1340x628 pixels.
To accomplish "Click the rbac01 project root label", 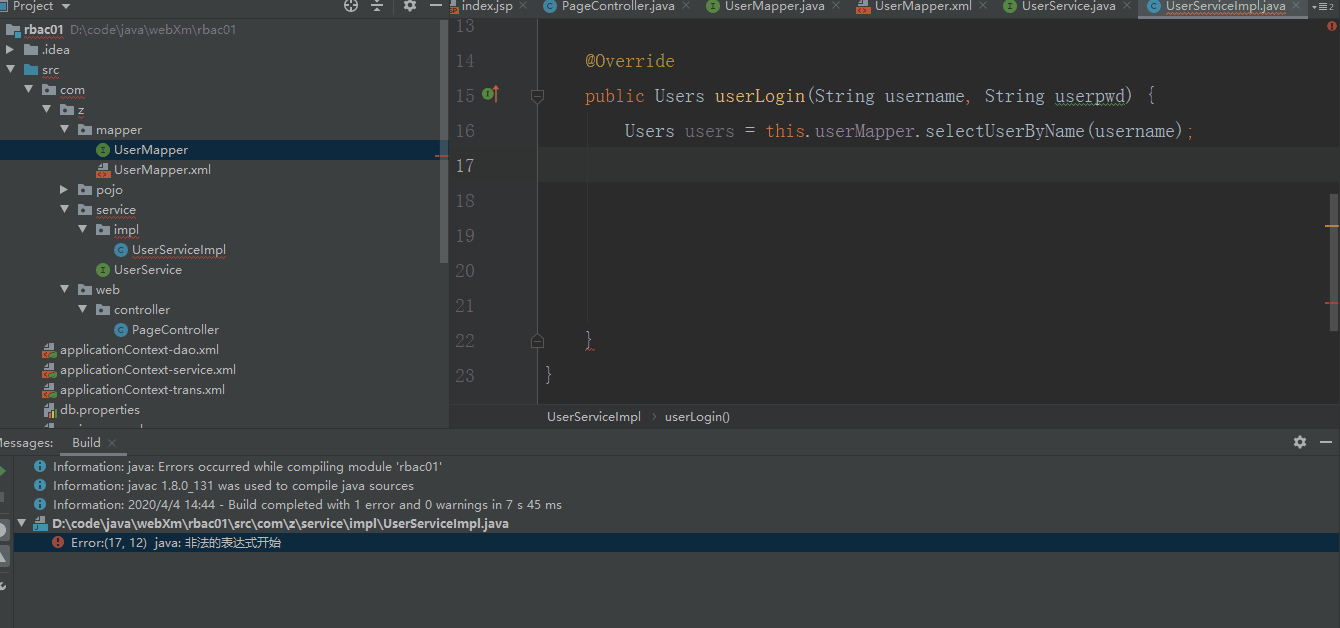I will [x=44, y=29].
